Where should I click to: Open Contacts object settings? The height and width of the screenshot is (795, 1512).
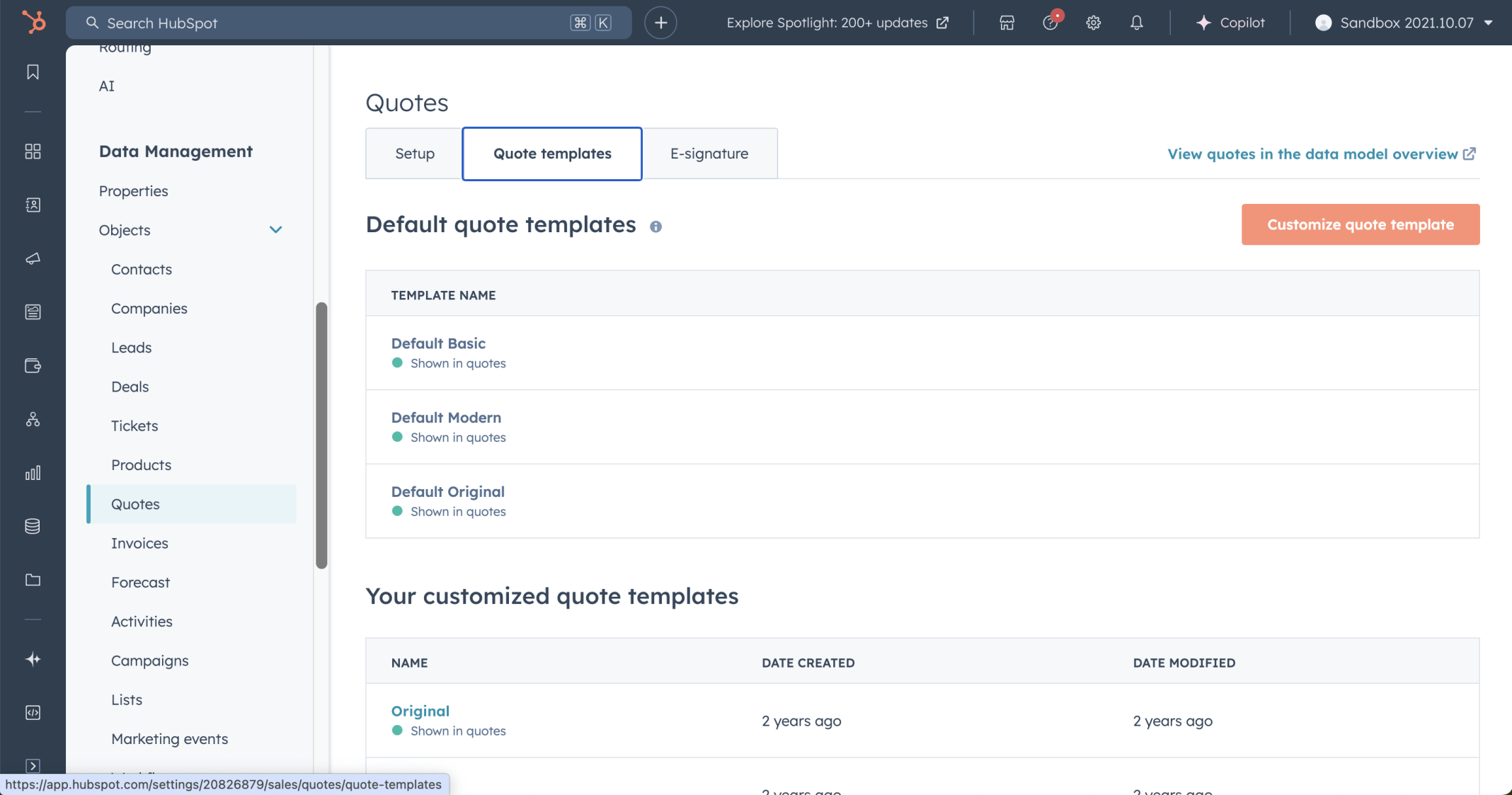point(141,270)
